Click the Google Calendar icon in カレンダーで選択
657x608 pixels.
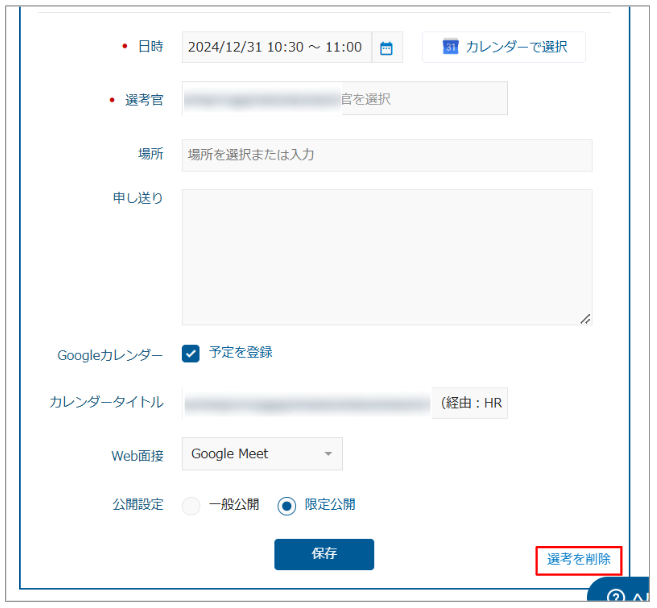(450, 47)
